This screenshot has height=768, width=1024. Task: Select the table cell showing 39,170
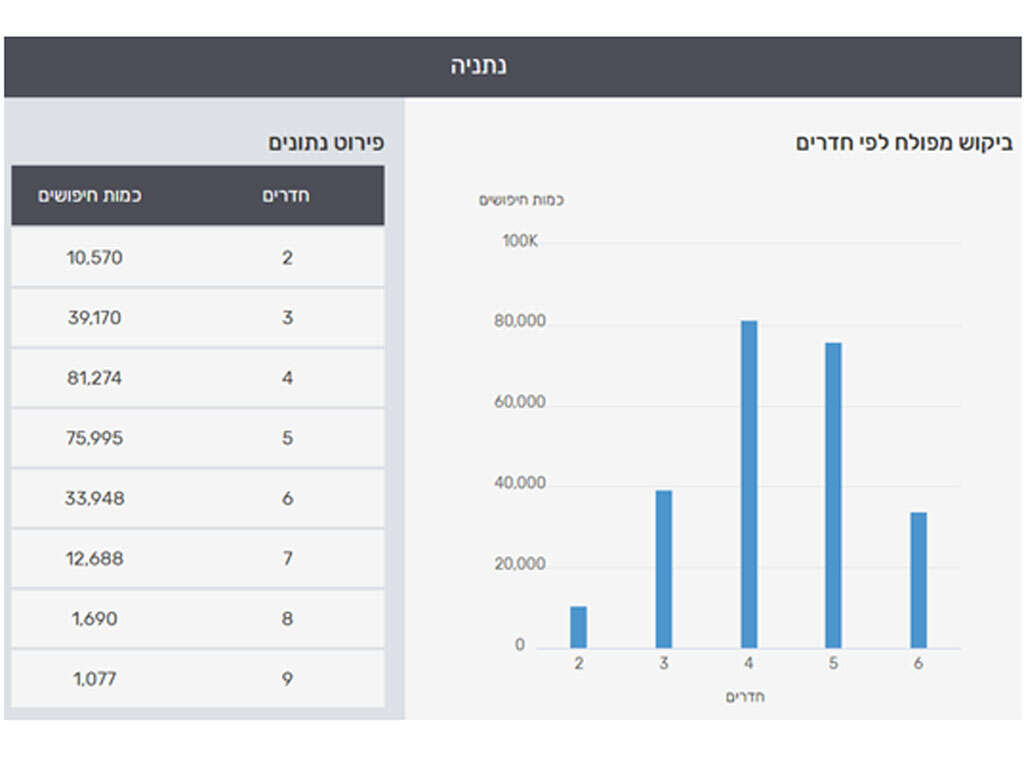tap(95, 318)
